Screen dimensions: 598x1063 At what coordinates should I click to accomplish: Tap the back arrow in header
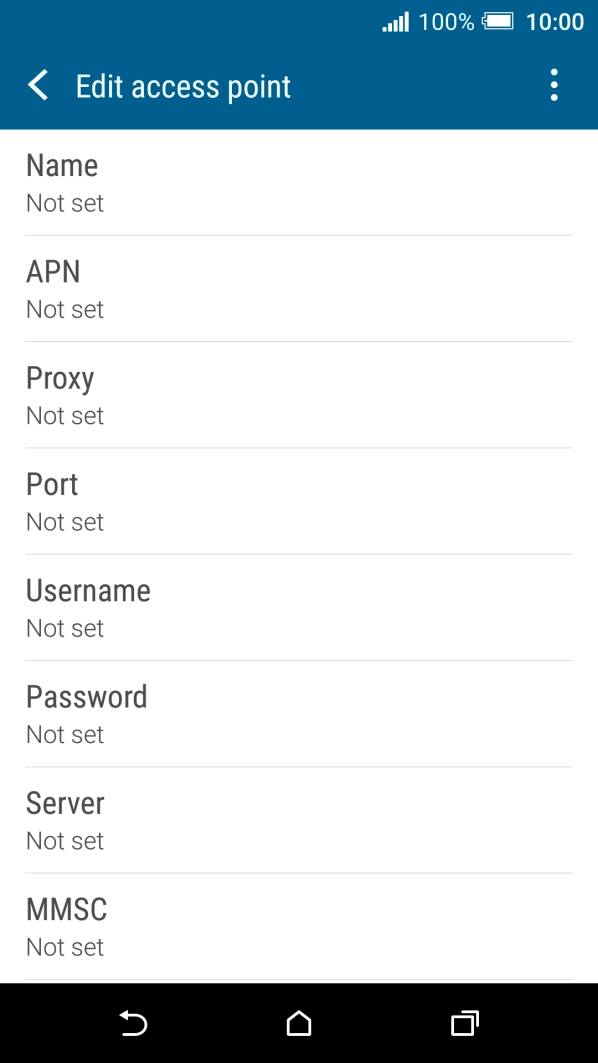point(38,86)
